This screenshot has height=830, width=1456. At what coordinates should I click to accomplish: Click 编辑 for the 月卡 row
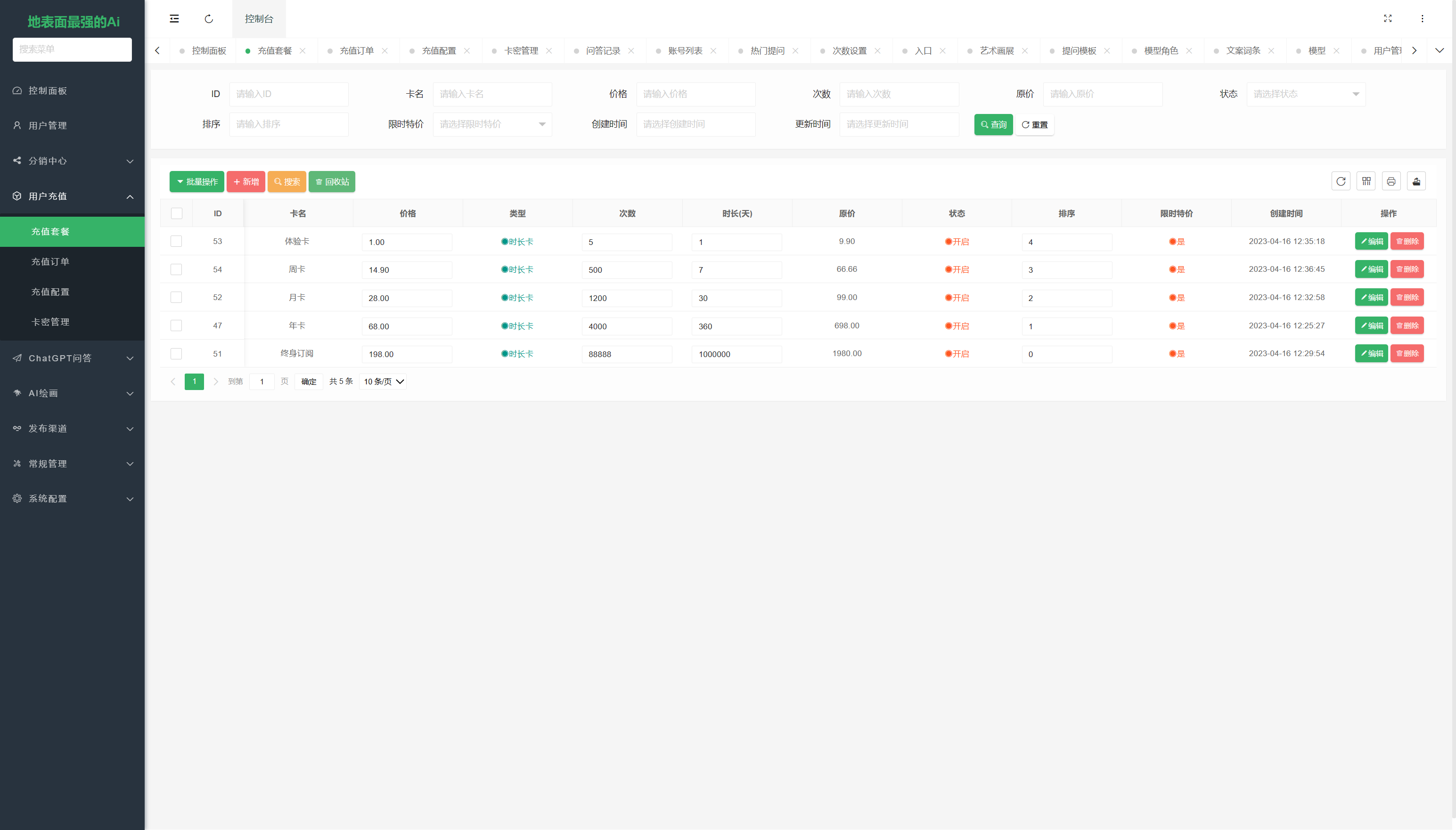[x=1371, y=298]
